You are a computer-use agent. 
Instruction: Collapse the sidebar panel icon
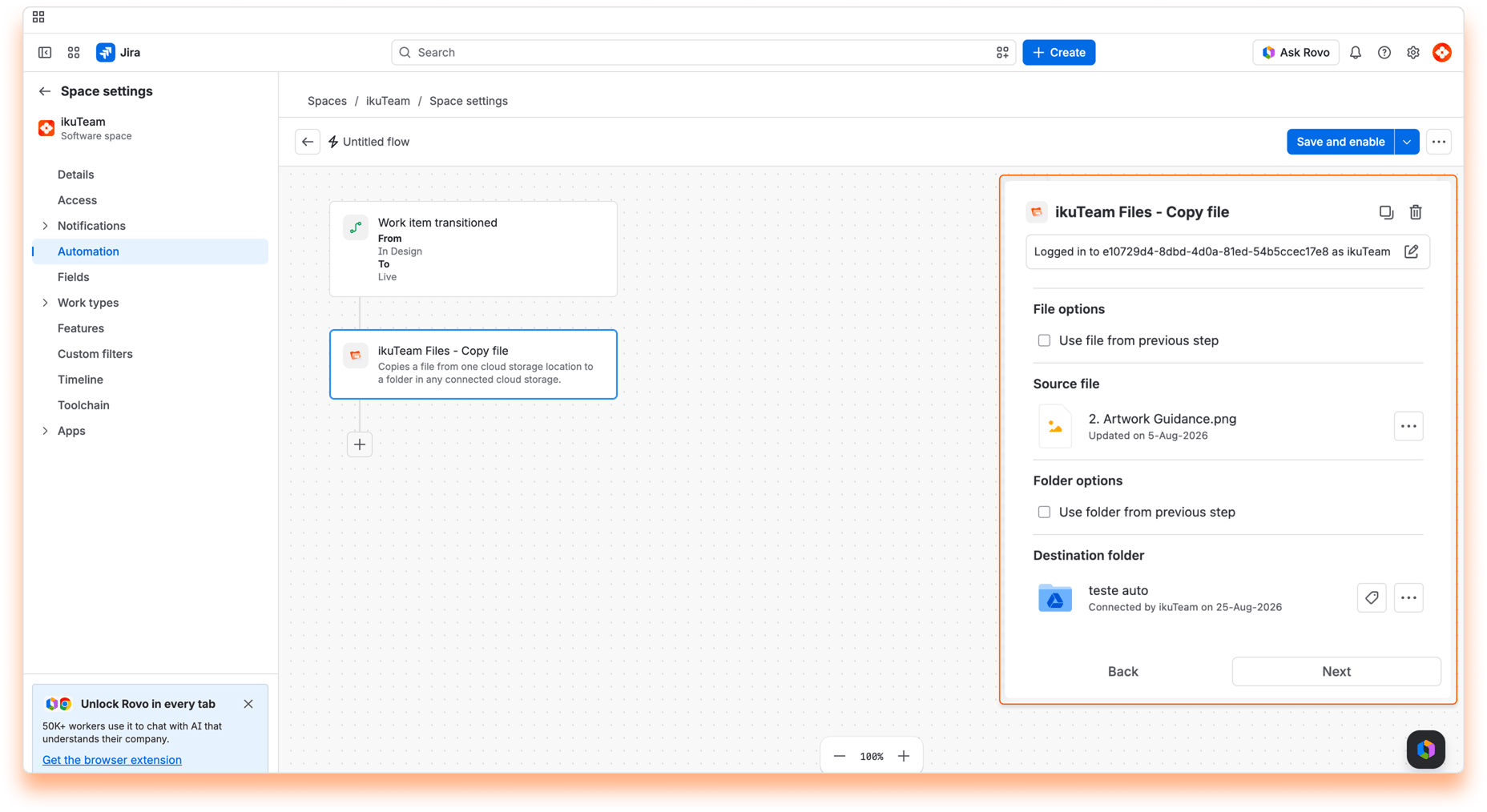[x=45, y=52]
